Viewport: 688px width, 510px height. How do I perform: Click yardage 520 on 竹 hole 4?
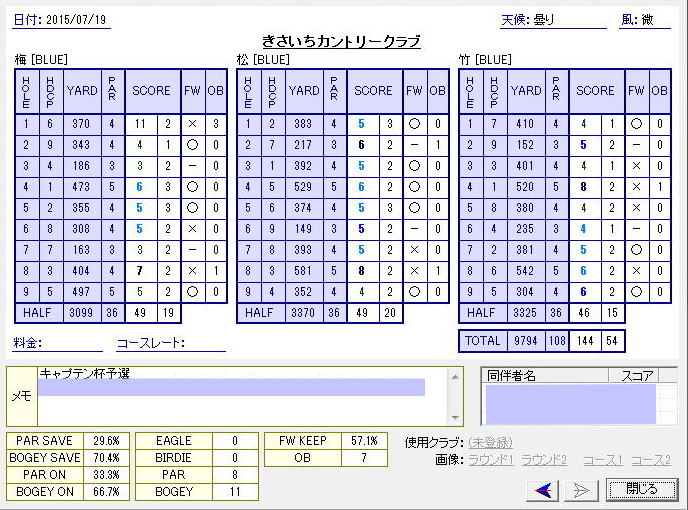coord(525,187)
